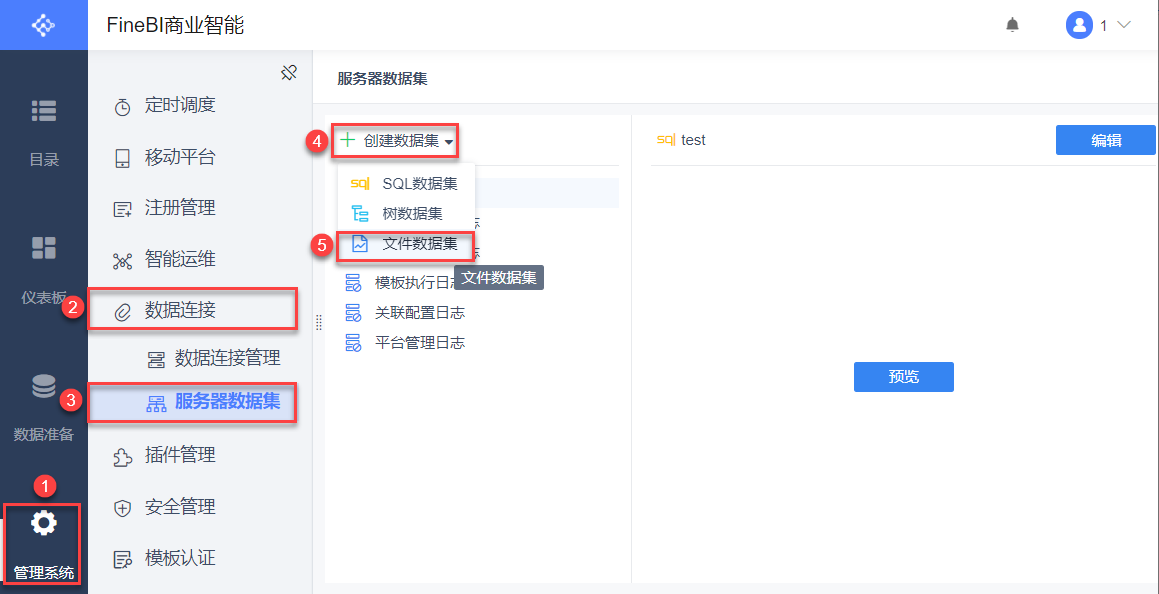Select 平台管理日志 dataset in the list

click(x=419, y=342)
